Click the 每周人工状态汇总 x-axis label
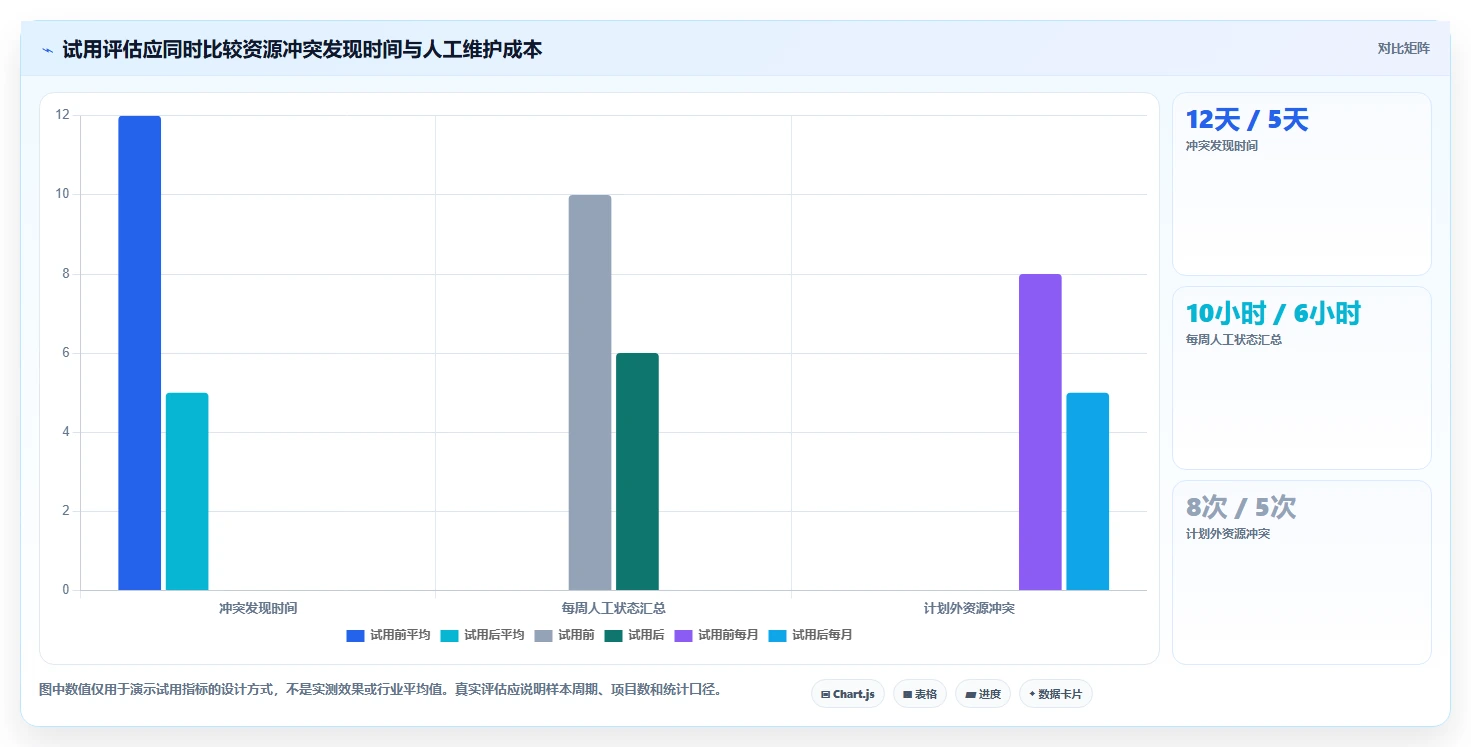The image size is (1471, 747). coord(614,608)
